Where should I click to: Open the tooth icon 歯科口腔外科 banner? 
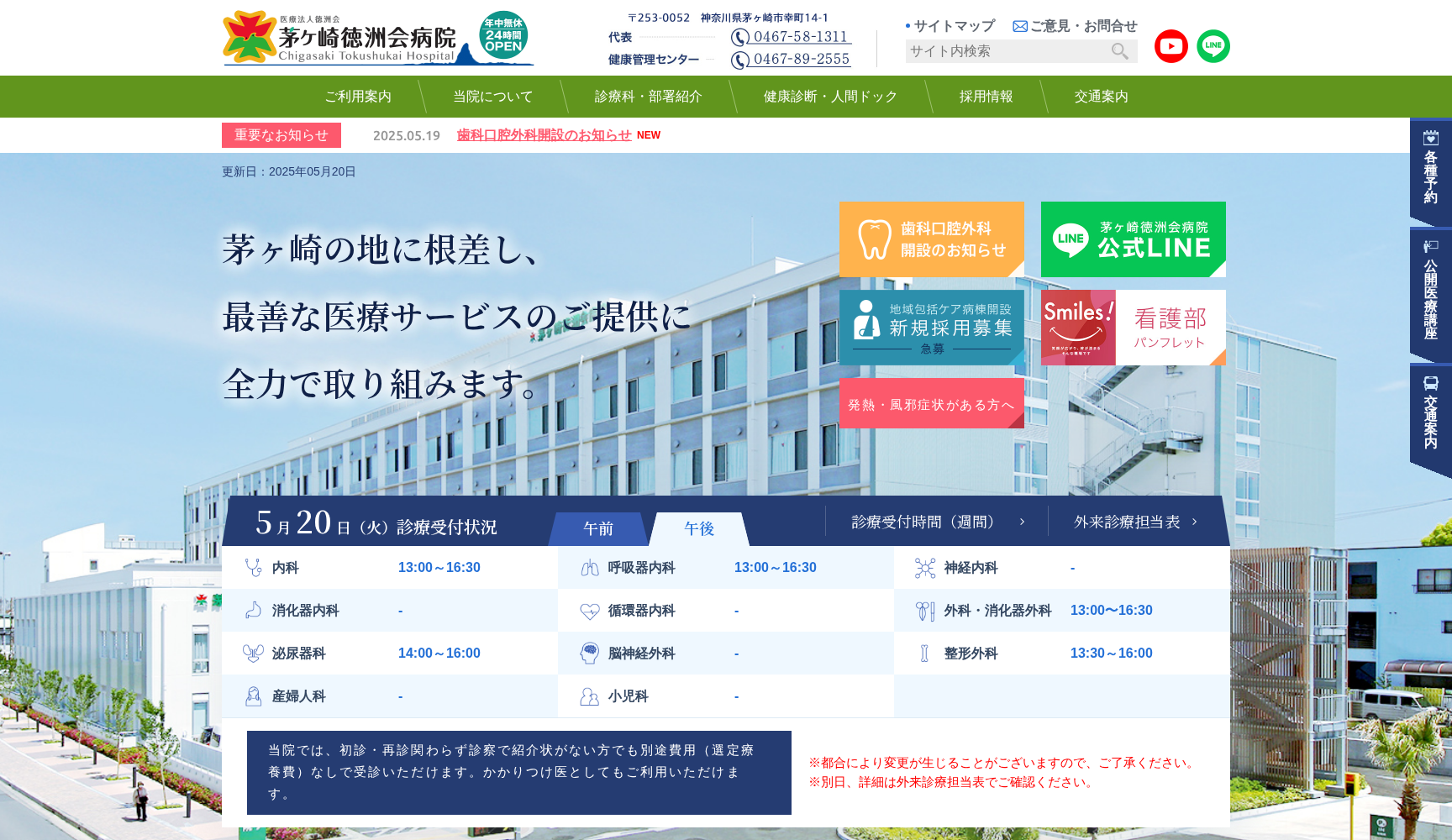[x=931, y=239]
